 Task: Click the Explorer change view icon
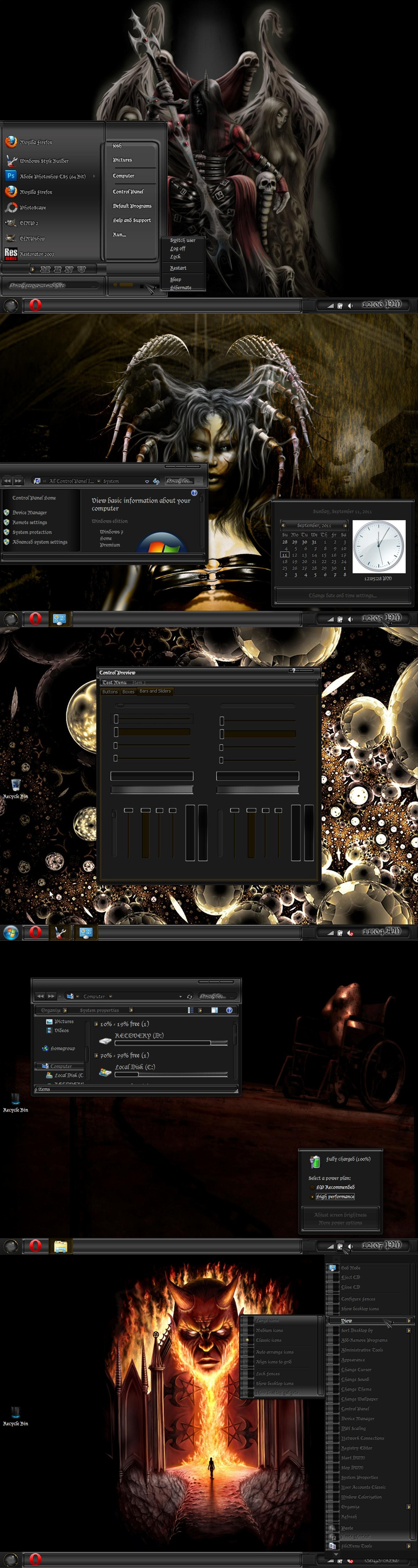click(x=190, y=1010)
